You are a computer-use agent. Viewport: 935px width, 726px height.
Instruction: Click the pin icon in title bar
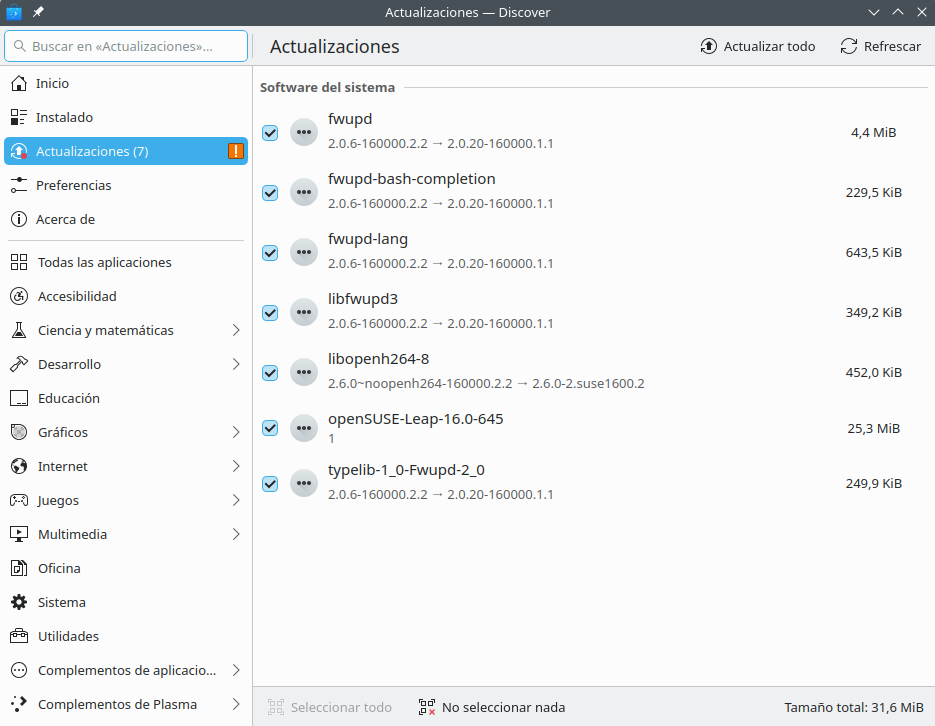pyautogui.click(x=38, y=12)
